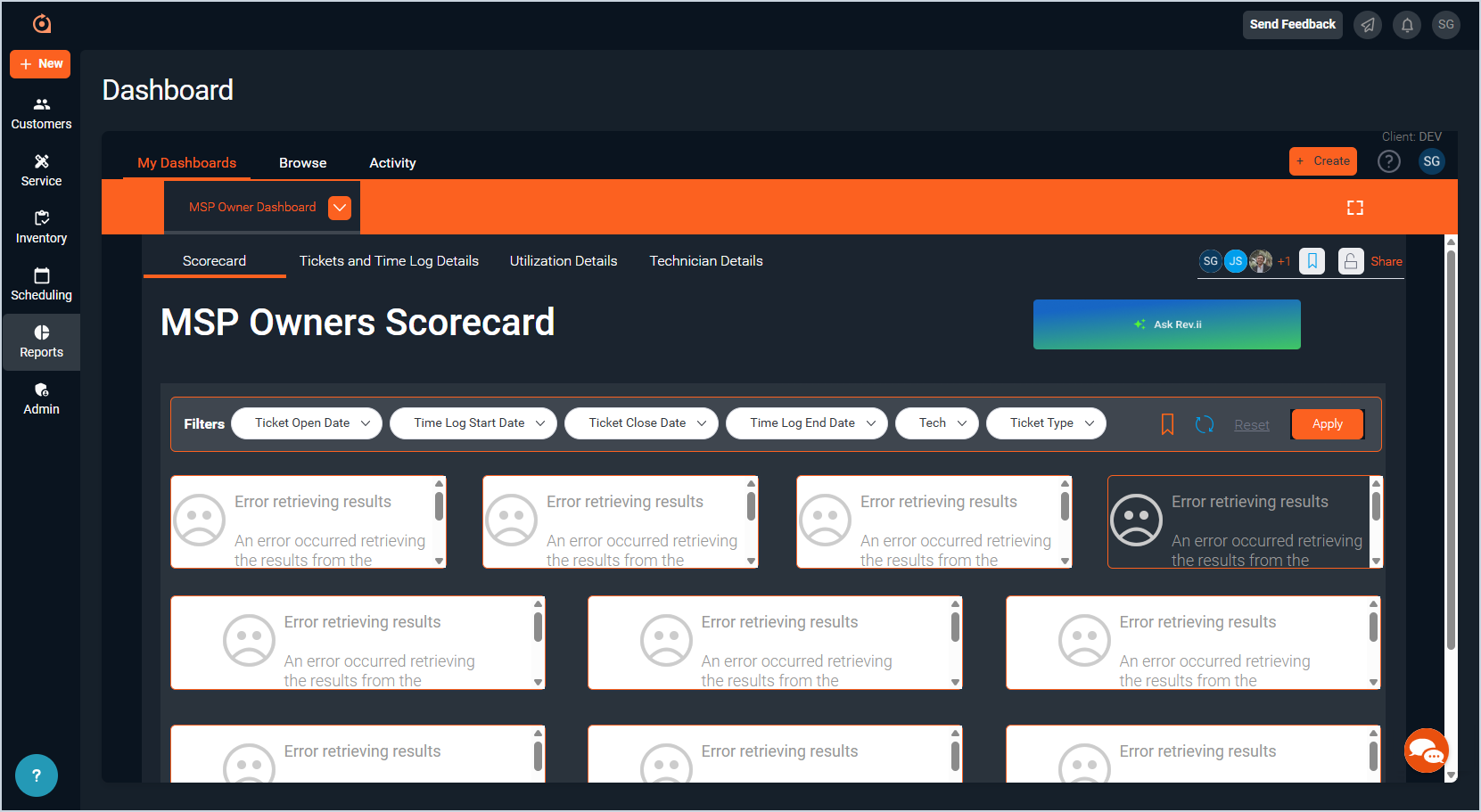Screen dimensions: 1481x812
Task: Open the Service section in sidebar
Action: point(41,171)
